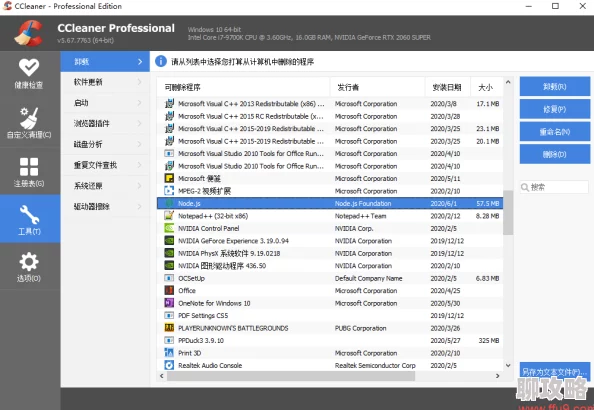Image resolution: width=594 pixels, height=410 pixels.
Task: Click the 'Node.js Foundation' publisher cell
Action: [363, 203]
